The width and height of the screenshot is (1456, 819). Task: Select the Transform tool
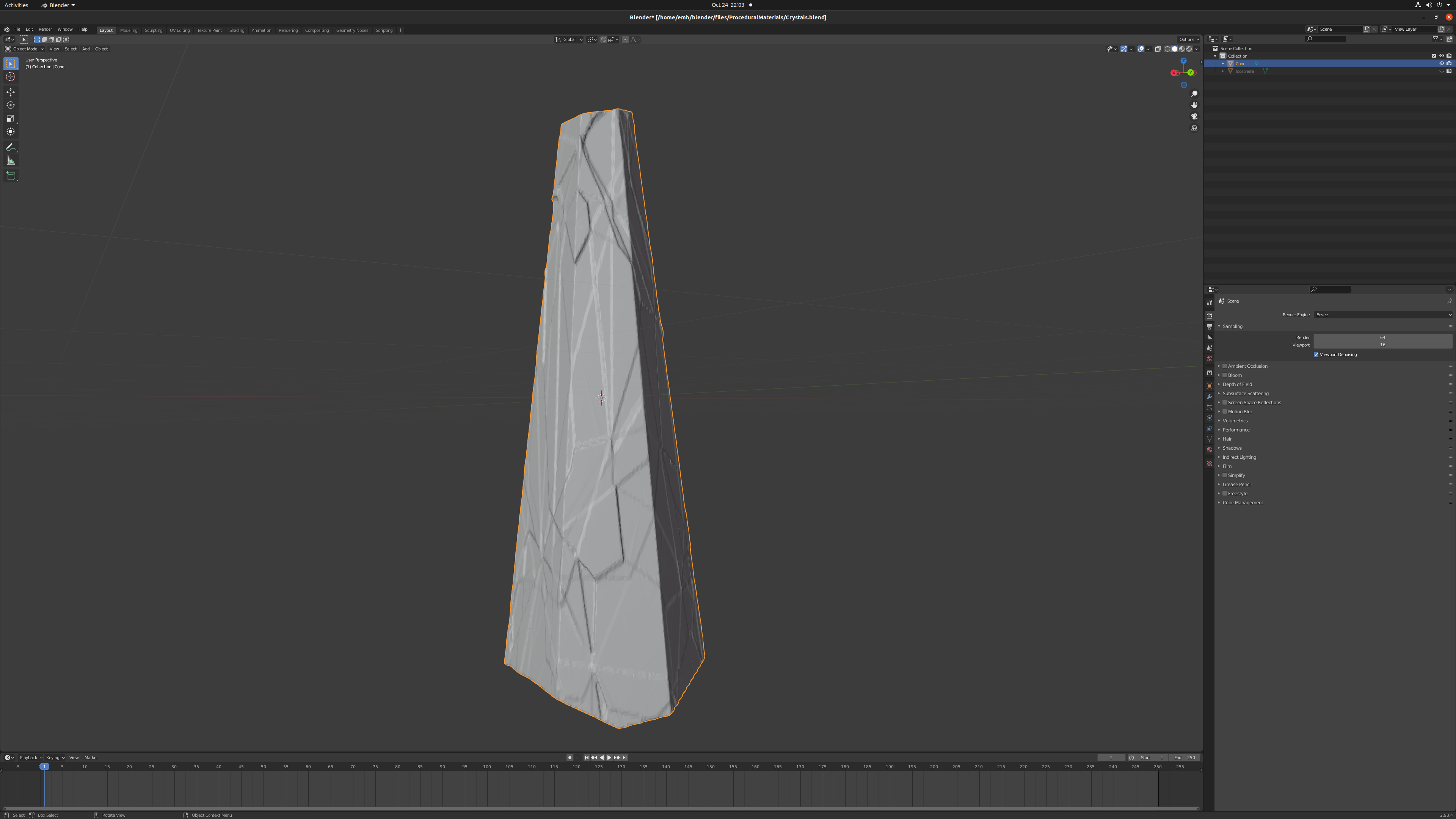(x=11, y=132)
